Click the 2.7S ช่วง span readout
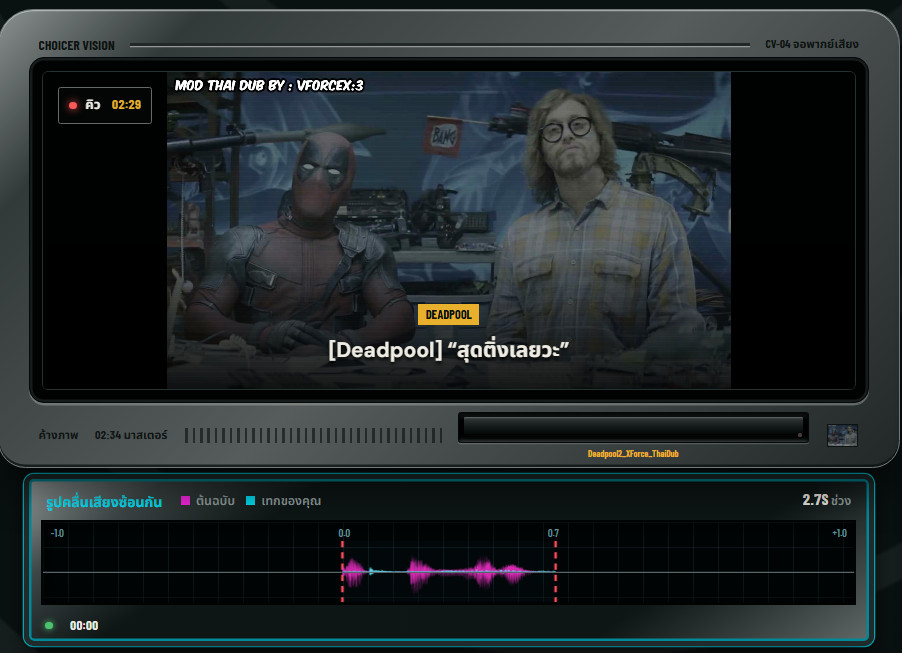The width and height of the screenshot is (902, 653). (x=827, y=500)
